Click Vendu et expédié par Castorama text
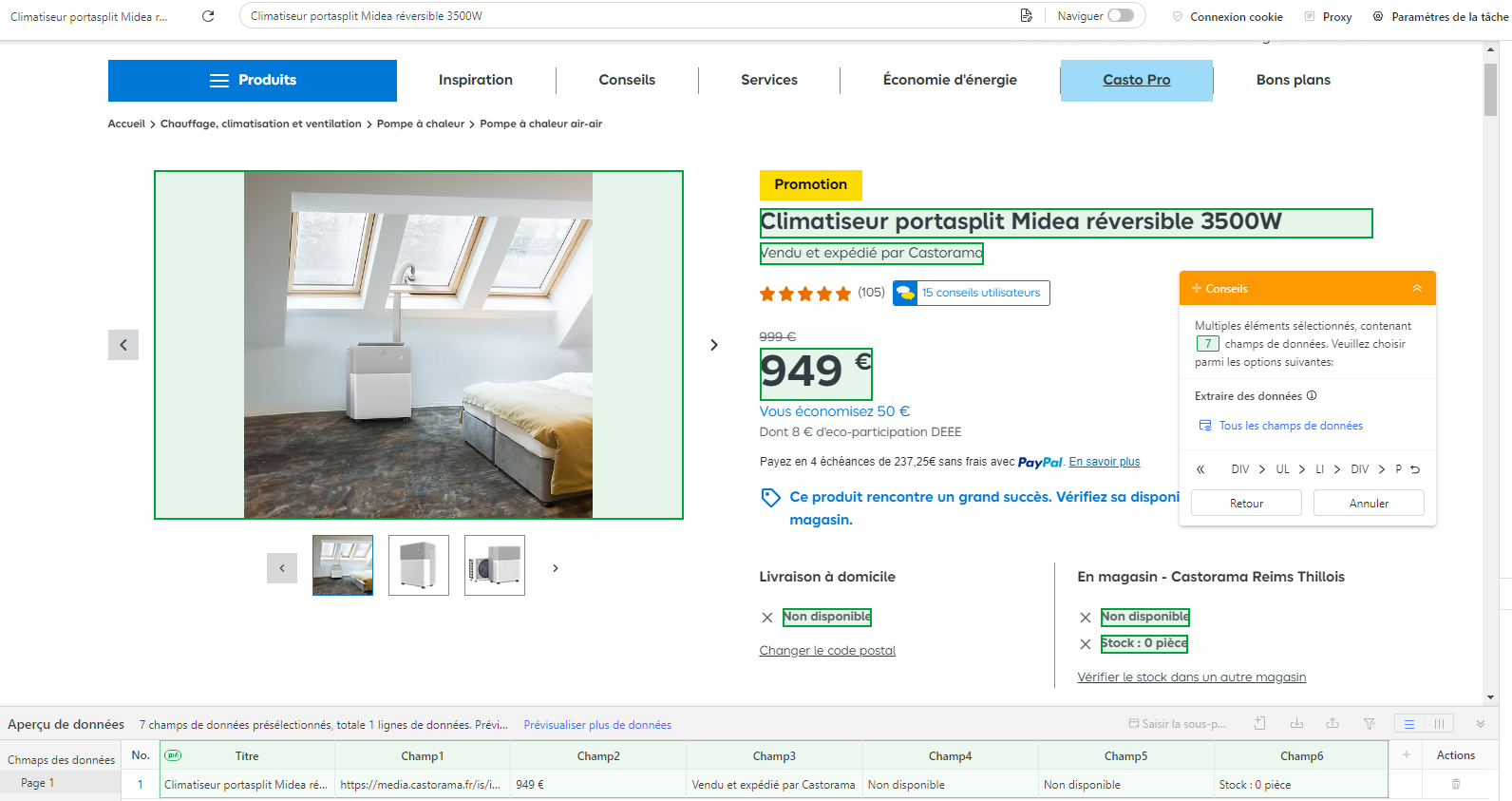1512x801 pixels. (871, 253)
